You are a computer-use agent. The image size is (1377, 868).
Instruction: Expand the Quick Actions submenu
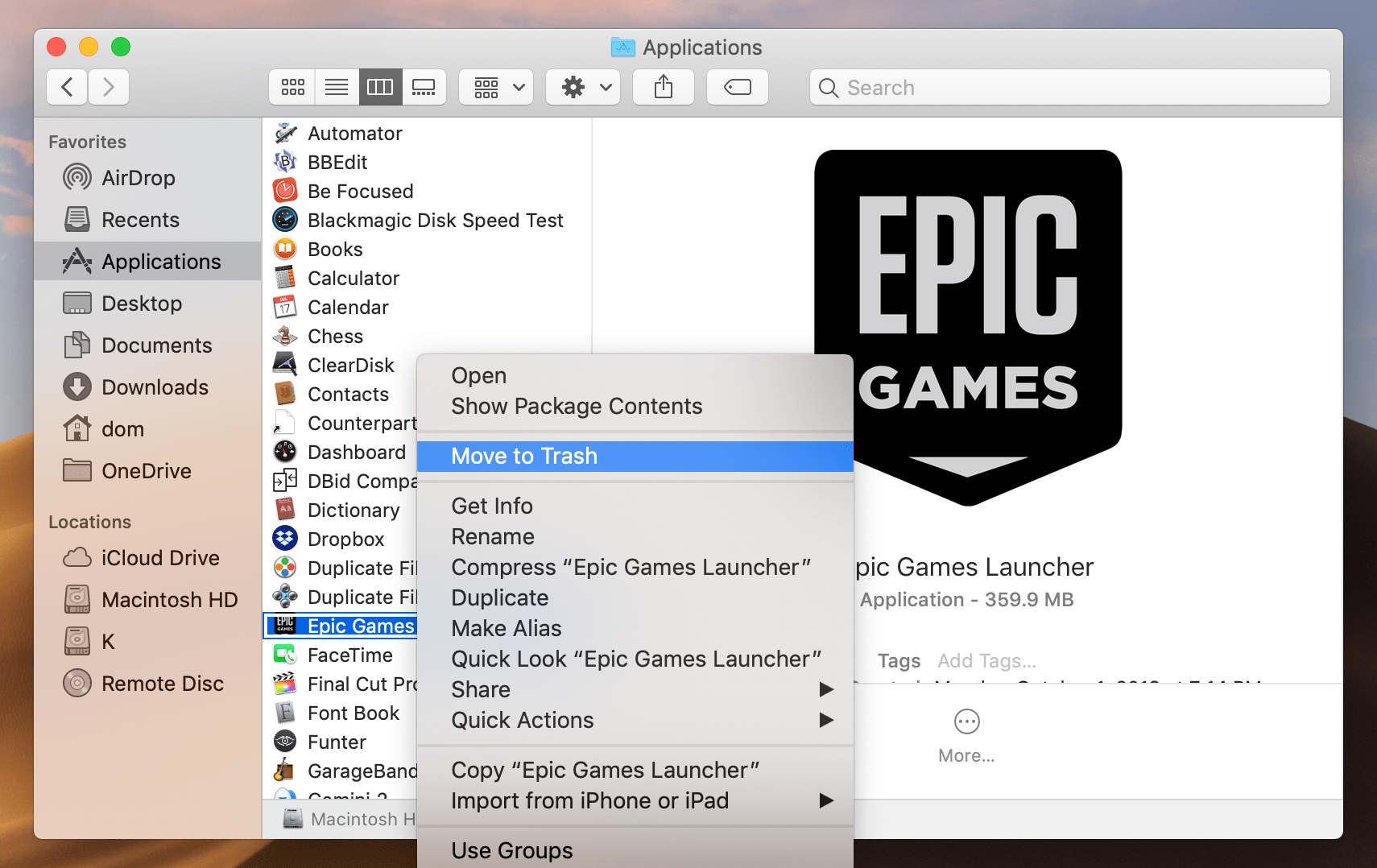coord(635,721)
